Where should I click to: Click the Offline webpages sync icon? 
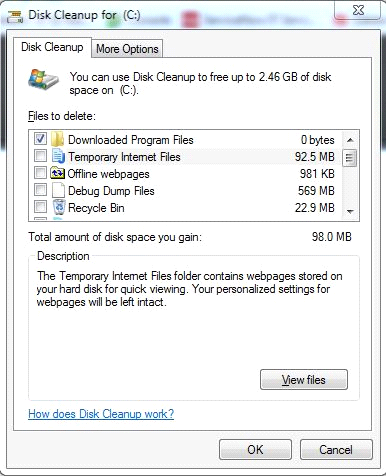[x=57, y=173]
